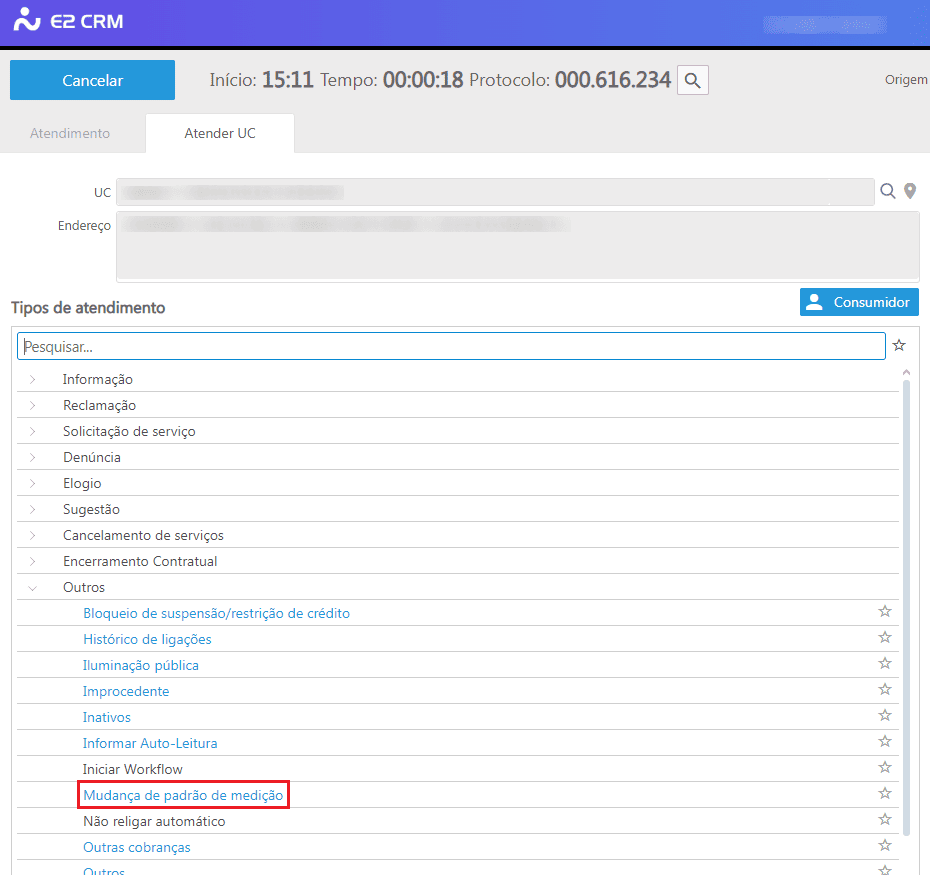Expand the Solicitação de serviço category
This screenshot has height=875, width=930.
[33, 431]
